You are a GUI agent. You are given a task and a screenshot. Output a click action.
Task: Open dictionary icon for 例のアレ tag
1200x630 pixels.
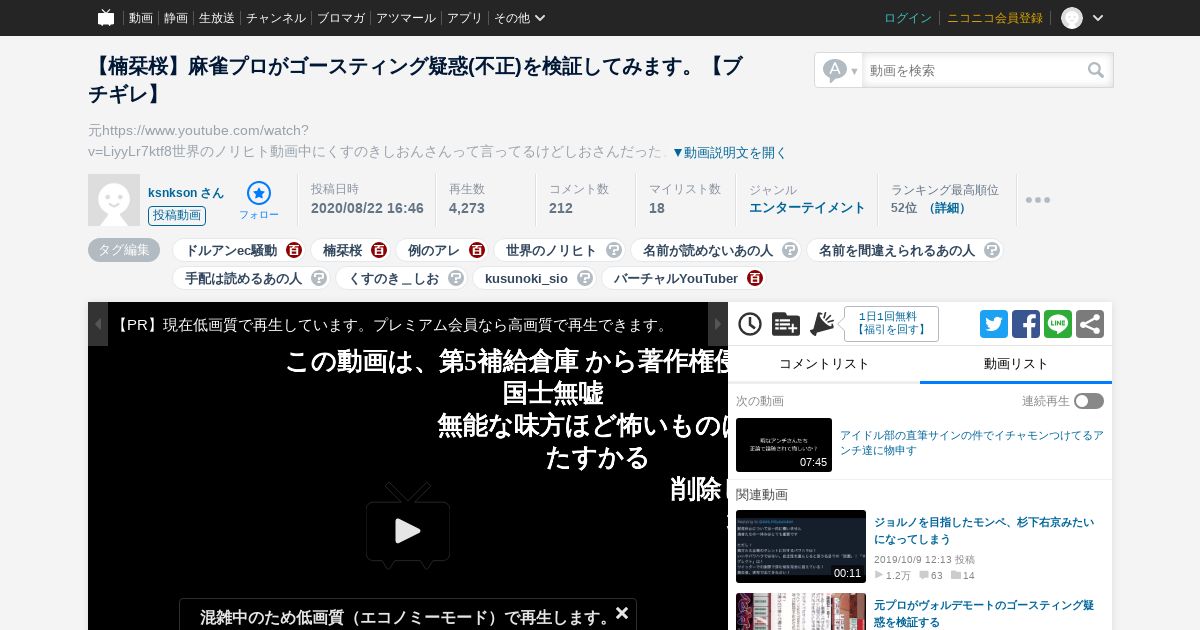pyautogui.click(x=477, y=250)
